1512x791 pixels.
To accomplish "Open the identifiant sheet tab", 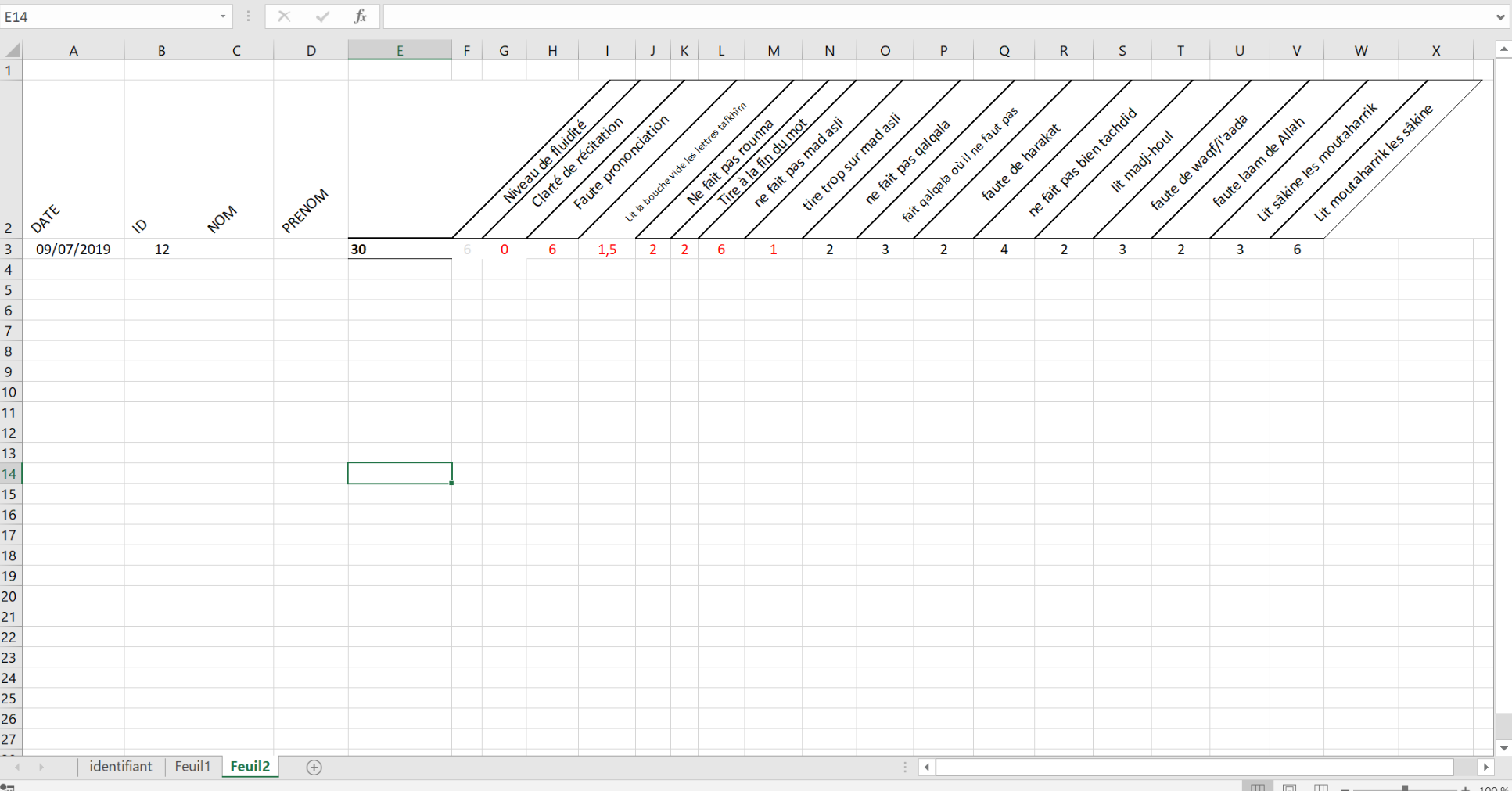I will point(120,767).
